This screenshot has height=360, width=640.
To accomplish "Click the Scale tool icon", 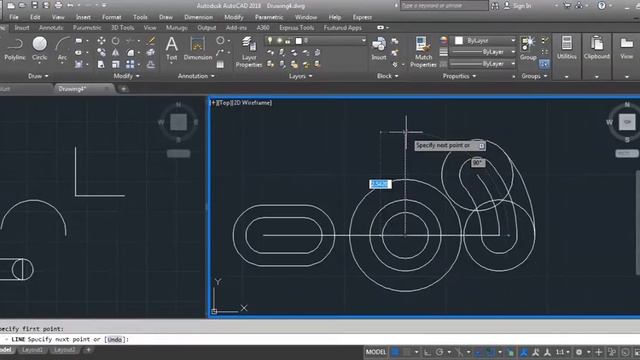I will pos(116,64).
